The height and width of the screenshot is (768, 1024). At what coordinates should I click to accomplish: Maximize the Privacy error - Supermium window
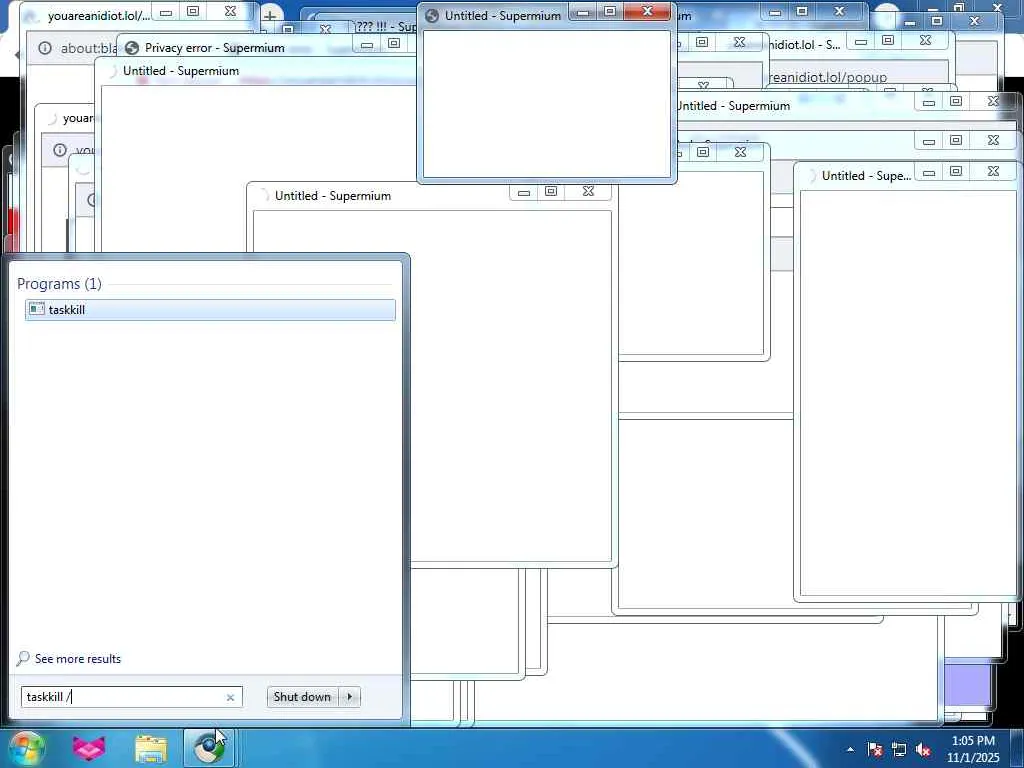394,44
